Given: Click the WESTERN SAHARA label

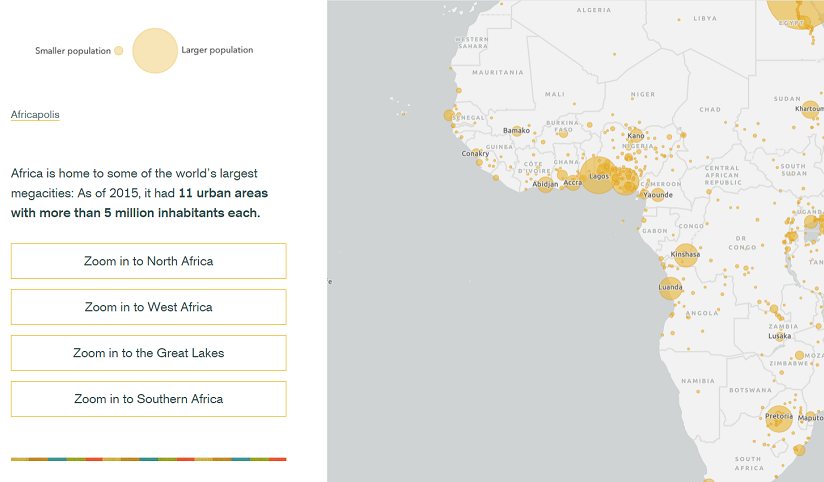Looking at the screenshot, I should [471, 43].
